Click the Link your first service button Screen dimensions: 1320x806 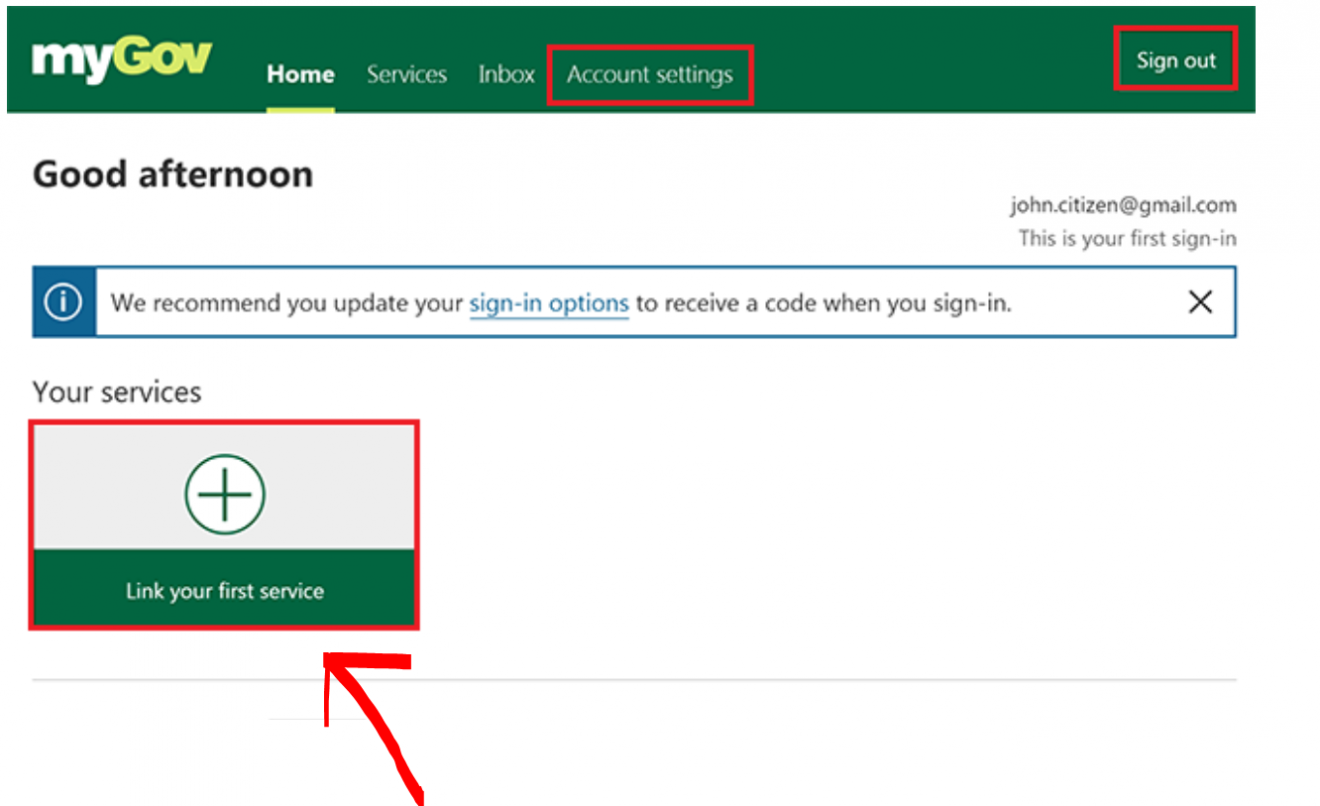(224, 590)
